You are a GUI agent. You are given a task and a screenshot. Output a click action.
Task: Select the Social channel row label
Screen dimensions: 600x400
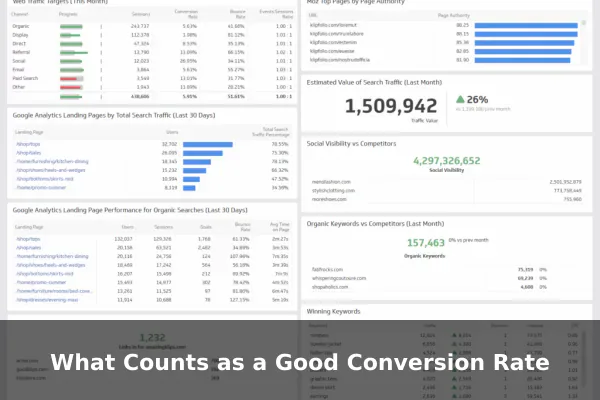(x=19, y=61)
